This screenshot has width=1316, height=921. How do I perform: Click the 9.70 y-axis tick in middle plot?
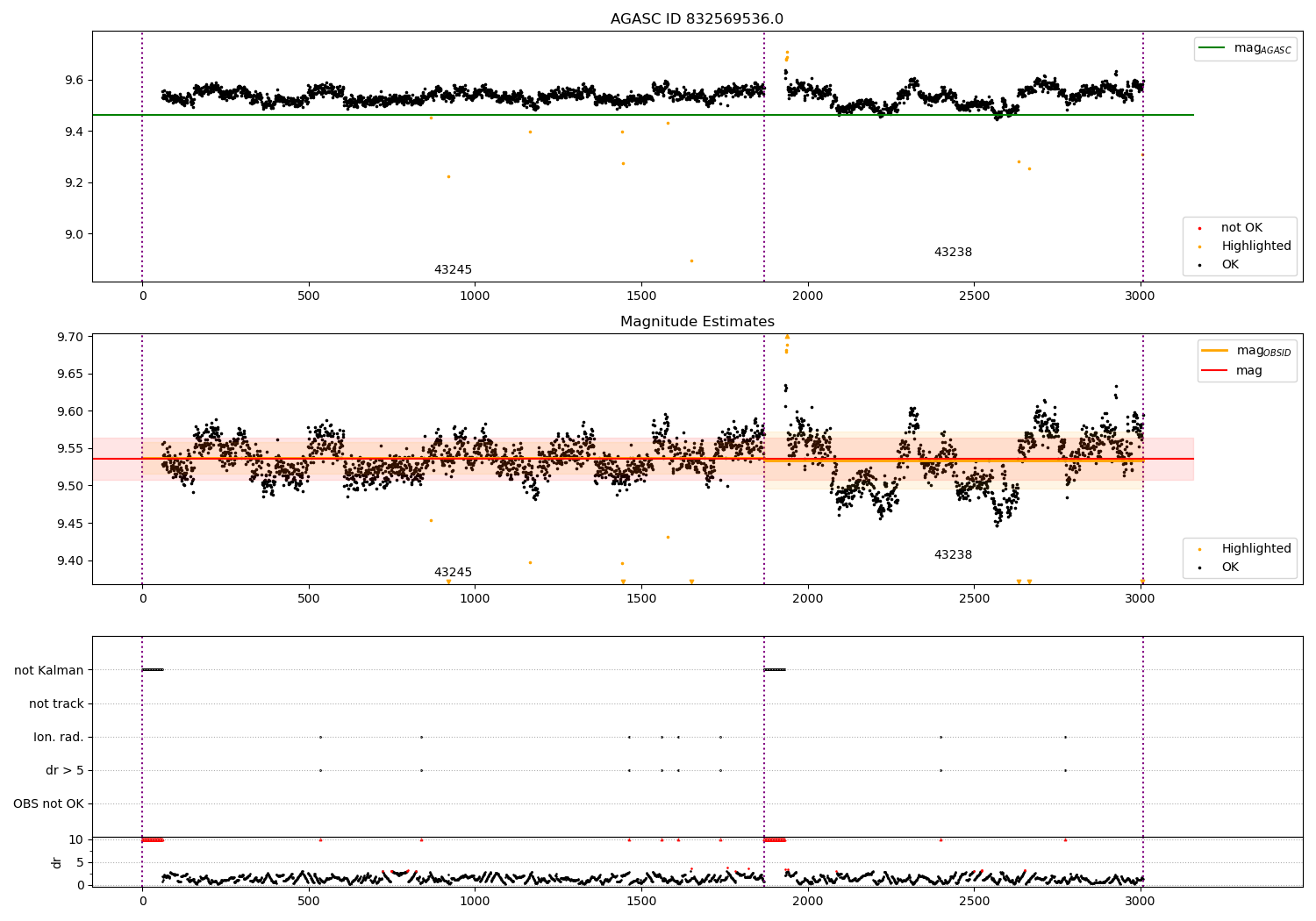tap(68, 337)
